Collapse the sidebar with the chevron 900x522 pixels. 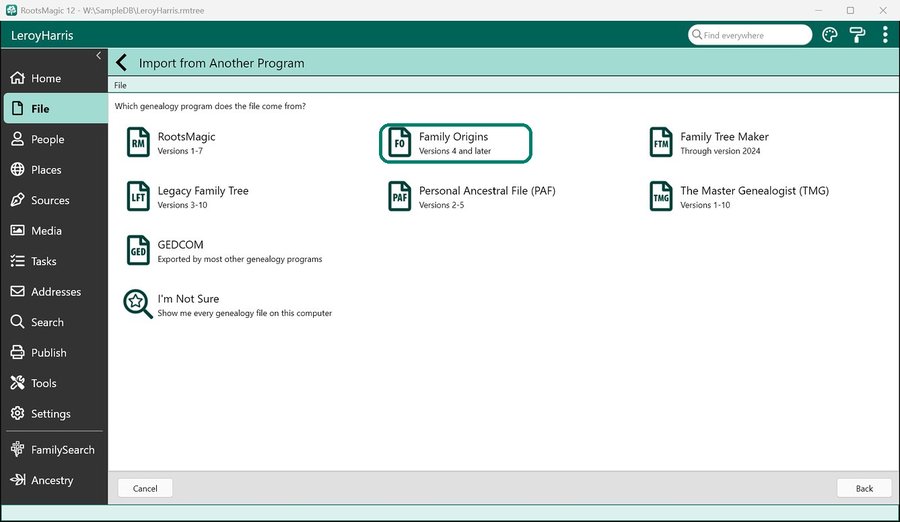point(98,56)
